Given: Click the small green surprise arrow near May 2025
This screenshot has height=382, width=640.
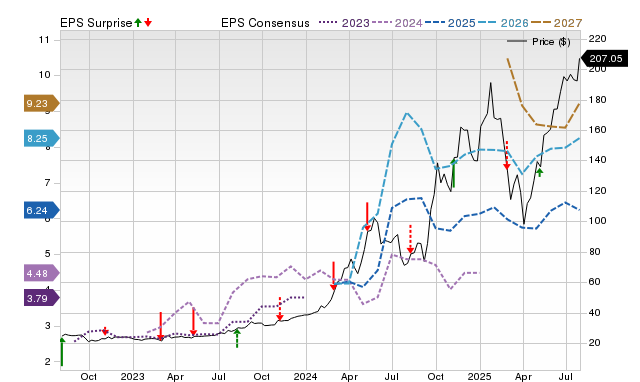Looking at the screenshot, I should (540, 172).
